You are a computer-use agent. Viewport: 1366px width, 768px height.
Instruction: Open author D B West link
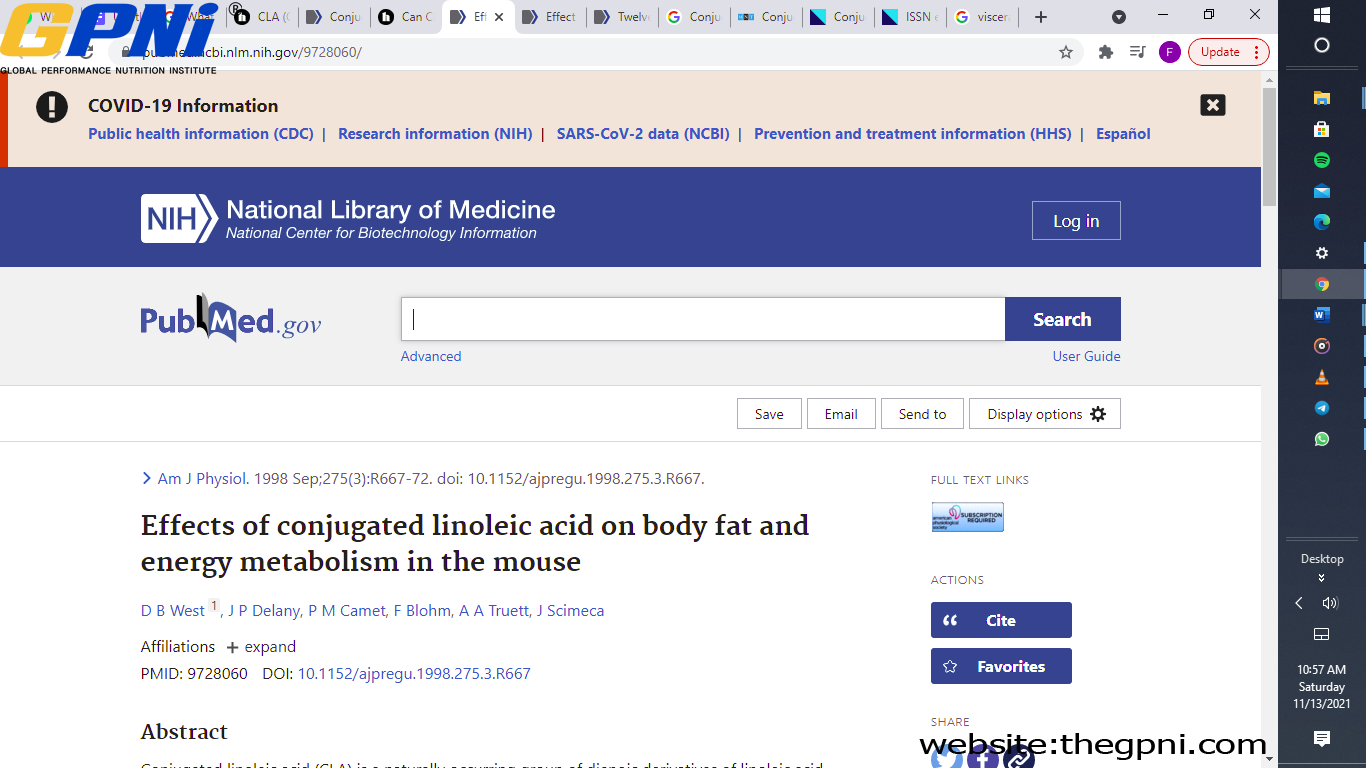[x=173, y=611]
